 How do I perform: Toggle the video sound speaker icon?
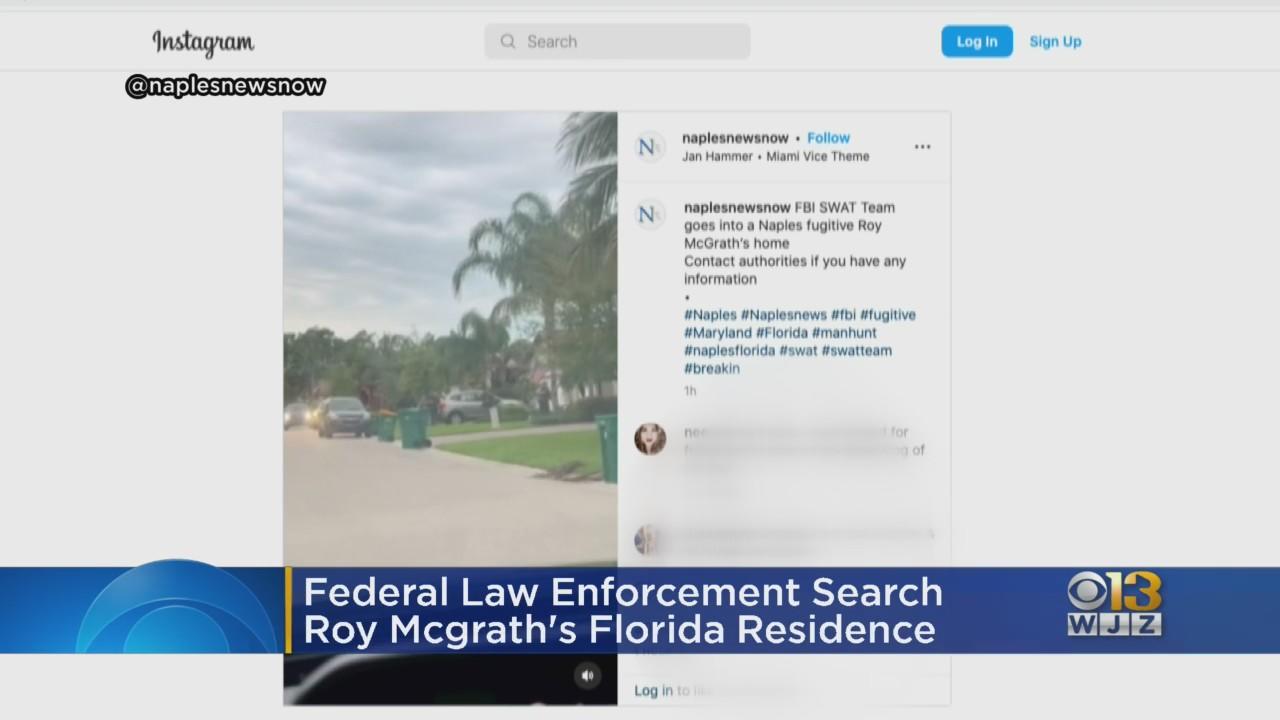(x=587, y=675)
